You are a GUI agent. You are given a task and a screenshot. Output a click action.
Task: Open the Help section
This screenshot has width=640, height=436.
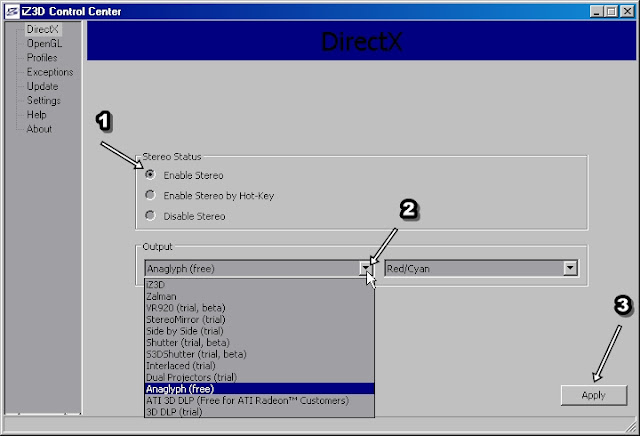[36, 115]
